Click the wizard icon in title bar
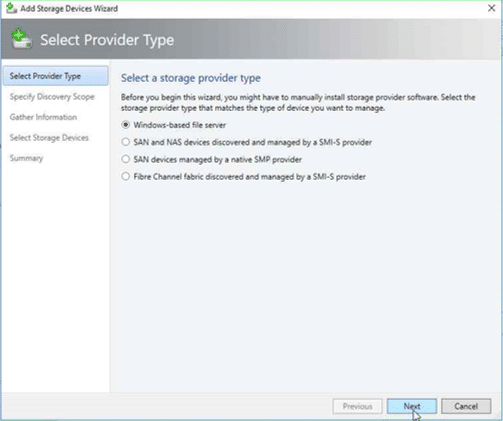This screenshot has width=503, height=421. coord(12,8)
